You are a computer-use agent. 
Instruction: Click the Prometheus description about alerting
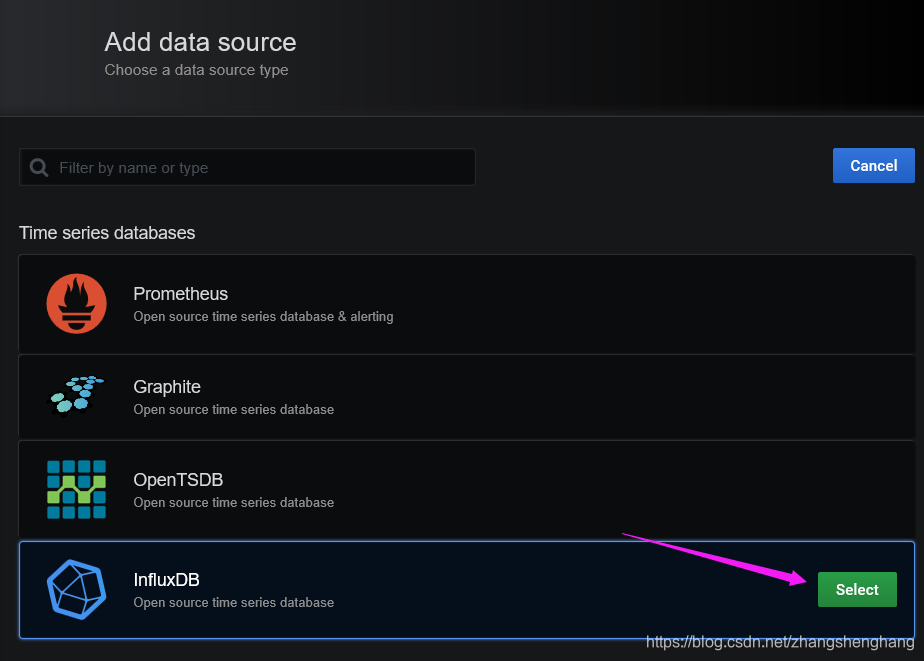[x=263, y=317]
